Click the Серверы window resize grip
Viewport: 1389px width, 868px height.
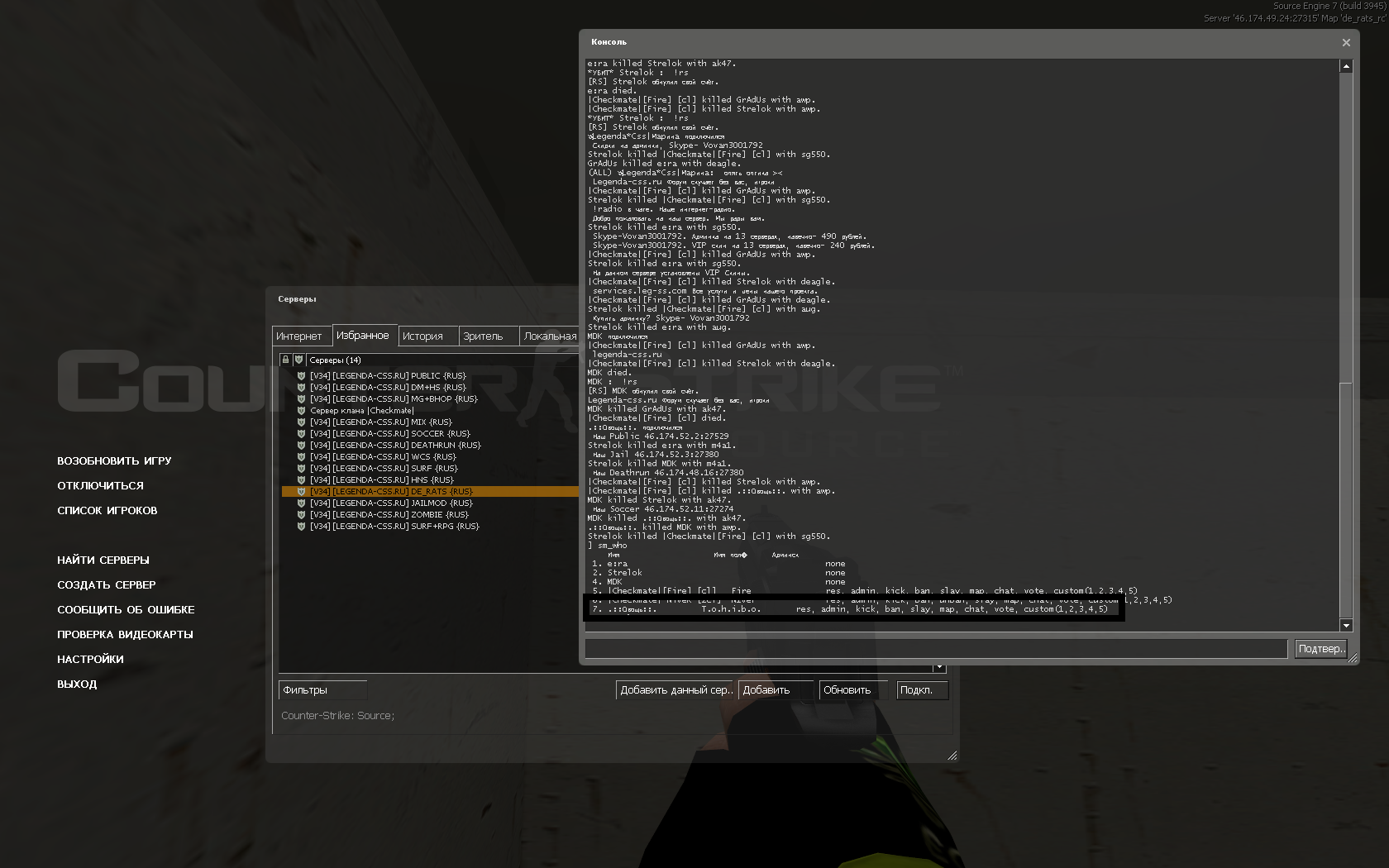(x=952, y=756)
